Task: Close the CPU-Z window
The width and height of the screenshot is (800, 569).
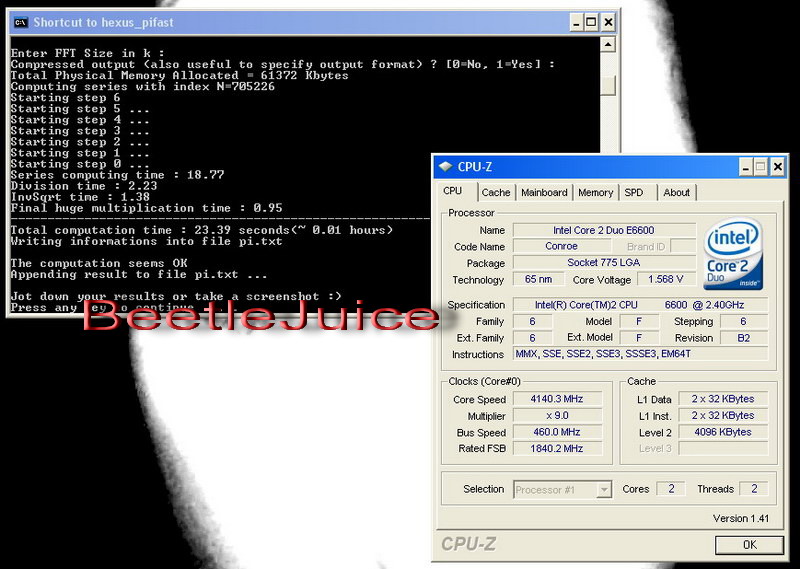Action: click(778, 167)
